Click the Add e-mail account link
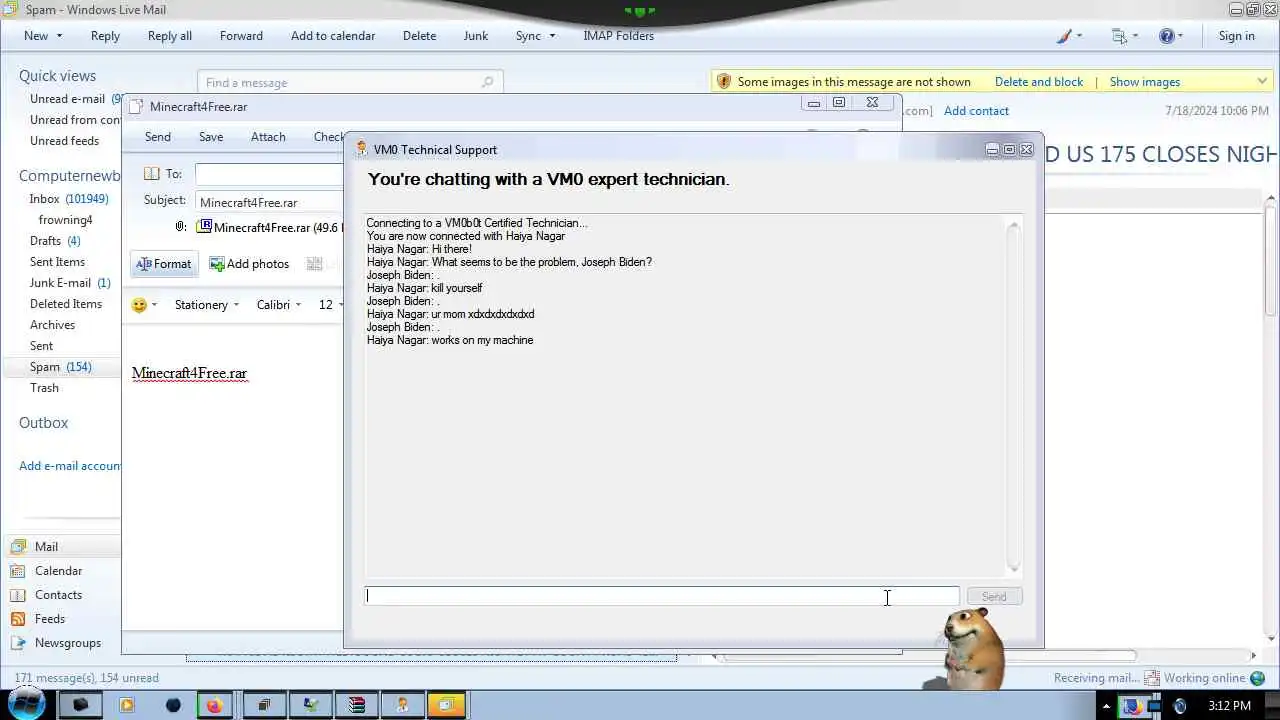 click(x=70, y=466)
